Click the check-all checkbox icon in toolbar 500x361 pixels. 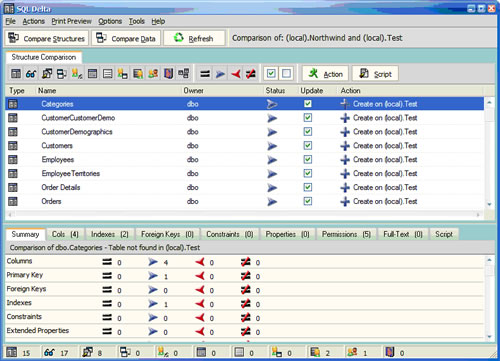click(x=271, y=74)
